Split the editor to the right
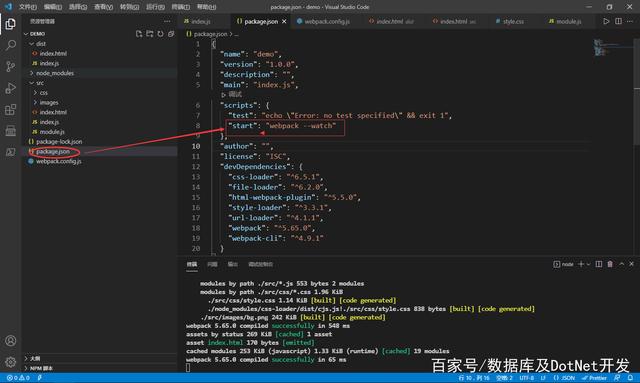The image size is (640, 383). click(618, 21)
